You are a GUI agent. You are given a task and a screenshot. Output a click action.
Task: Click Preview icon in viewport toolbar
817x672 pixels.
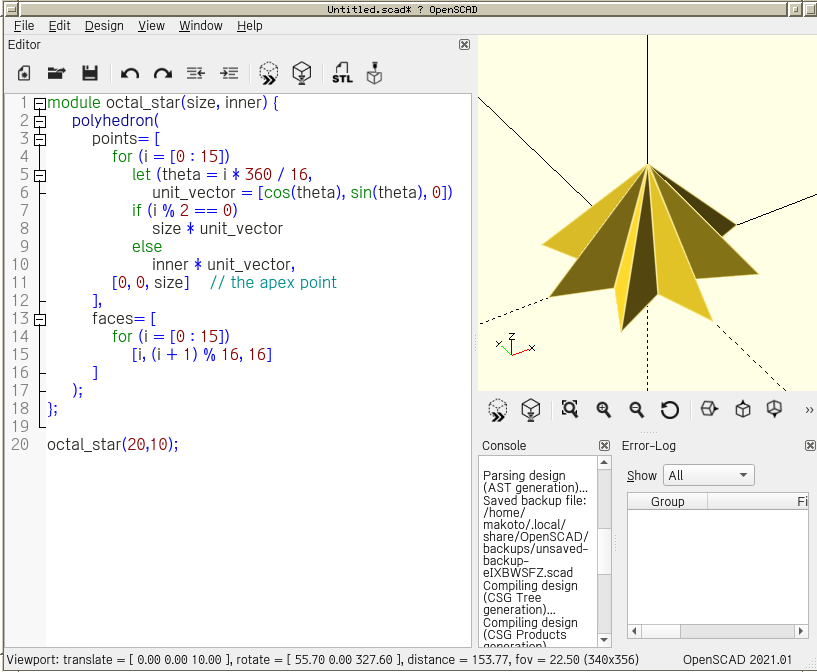pos(498,410)
